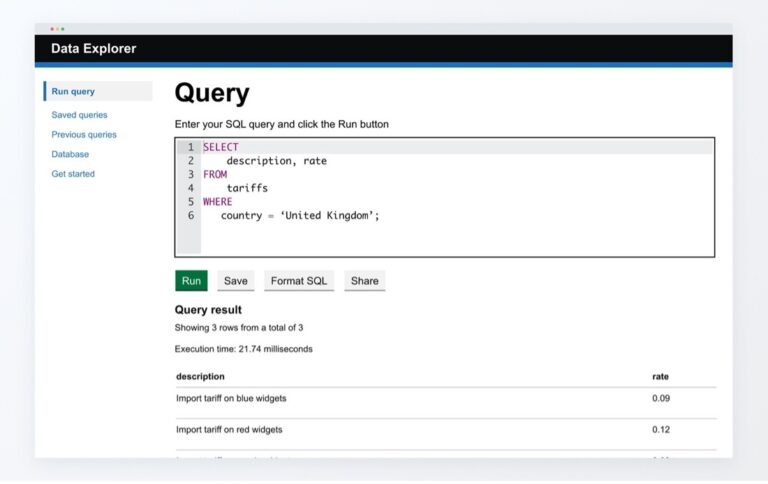Click line number 1 in editor gutter
The height and width of the screenshot is (484, 768).
coord(190,147)
